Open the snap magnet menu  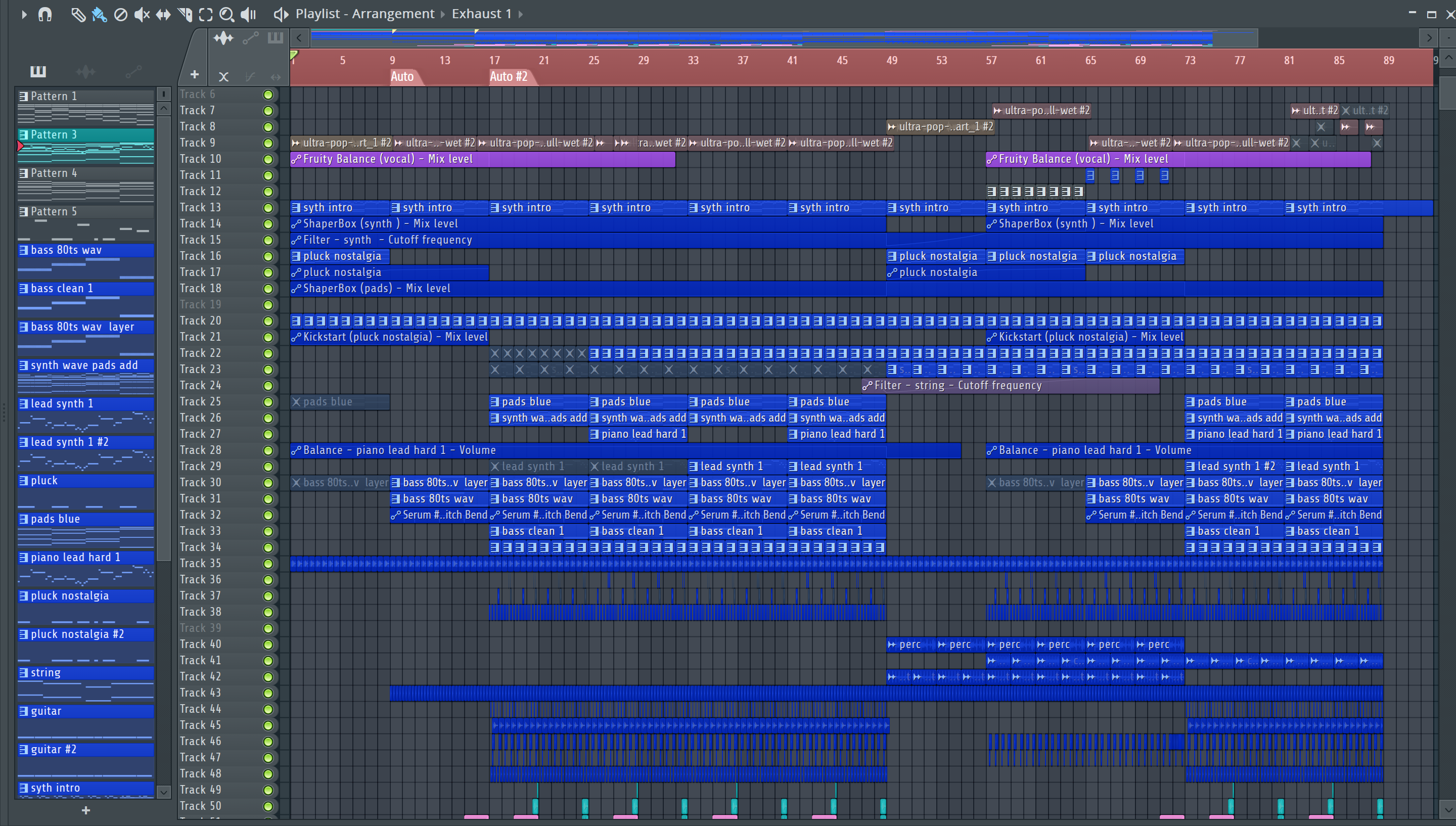click(x=45, y=14)
